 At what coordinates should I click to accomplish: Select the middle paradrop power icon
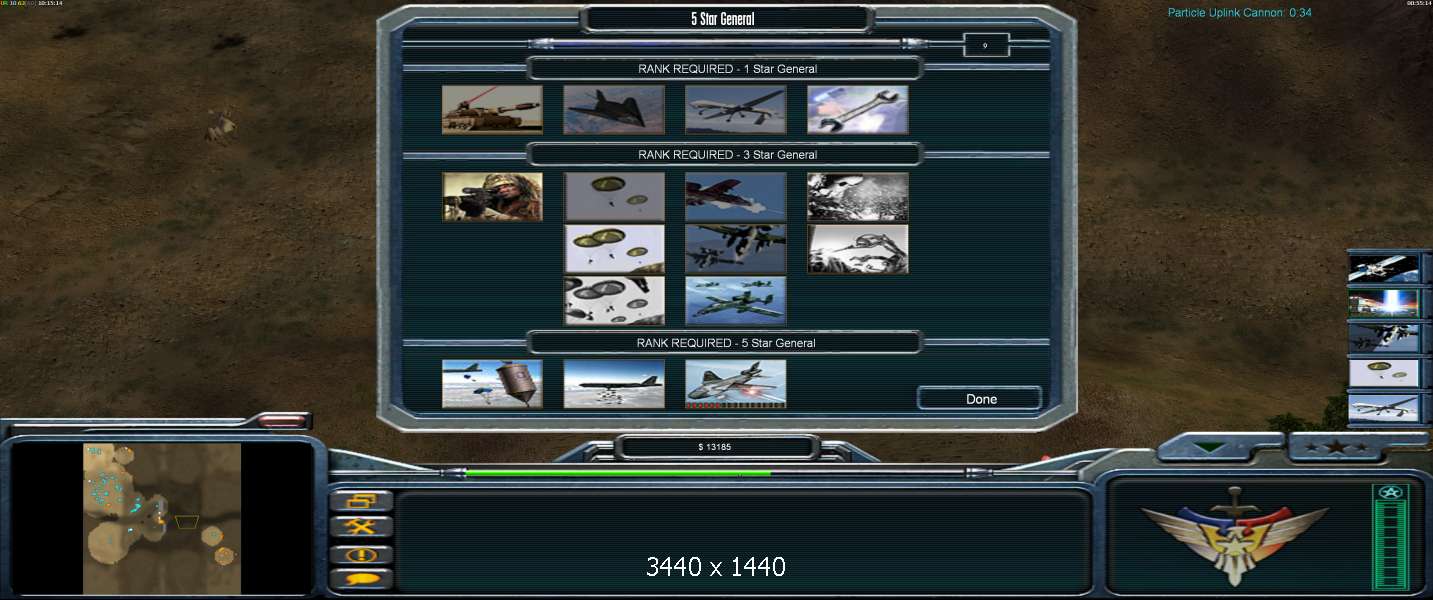(614, 249)
